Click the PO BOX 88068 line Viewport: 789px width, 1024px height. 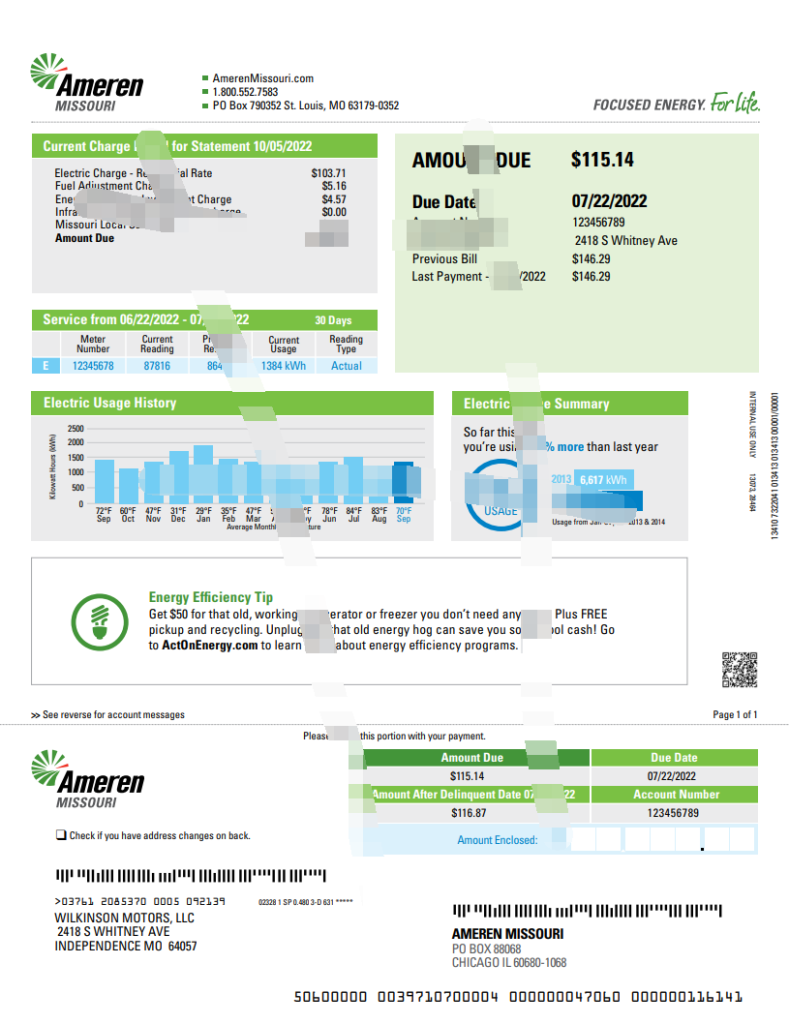(x=487, y=949)
